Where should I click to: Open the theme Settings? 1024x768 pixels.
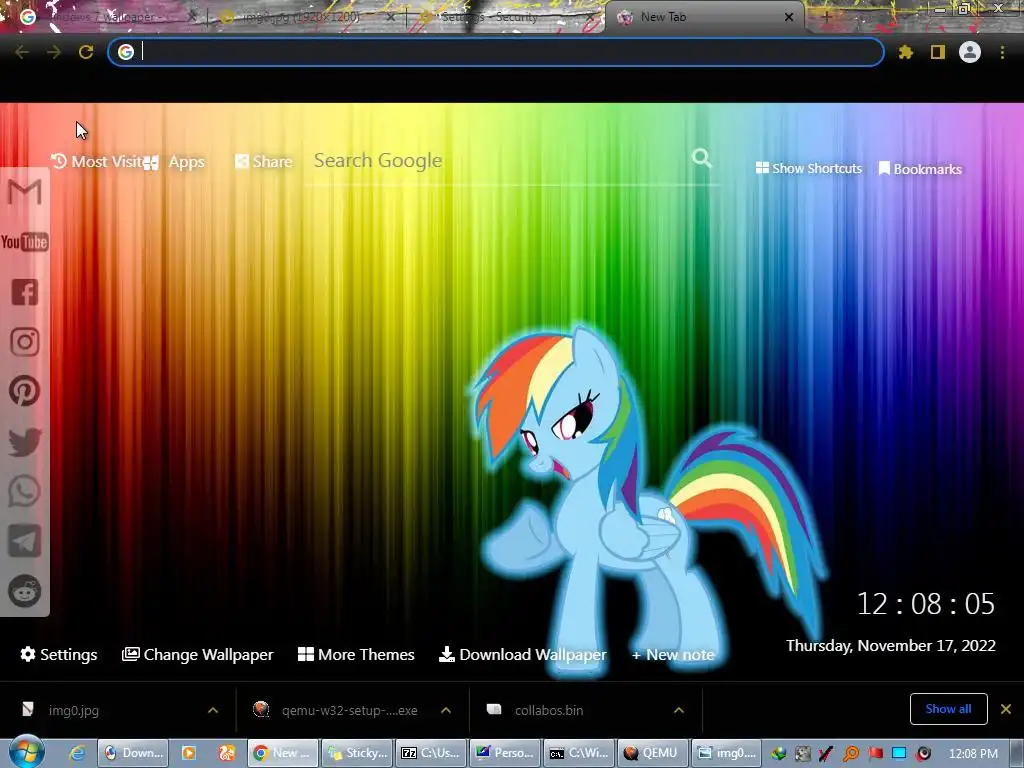(59, 654)
